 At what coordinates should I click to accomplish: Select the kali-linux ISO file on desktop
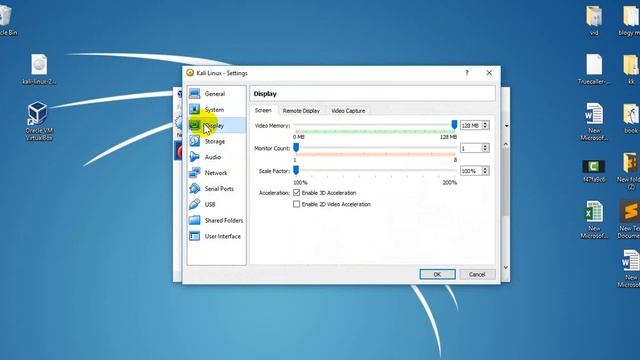(x=39, y=69)
